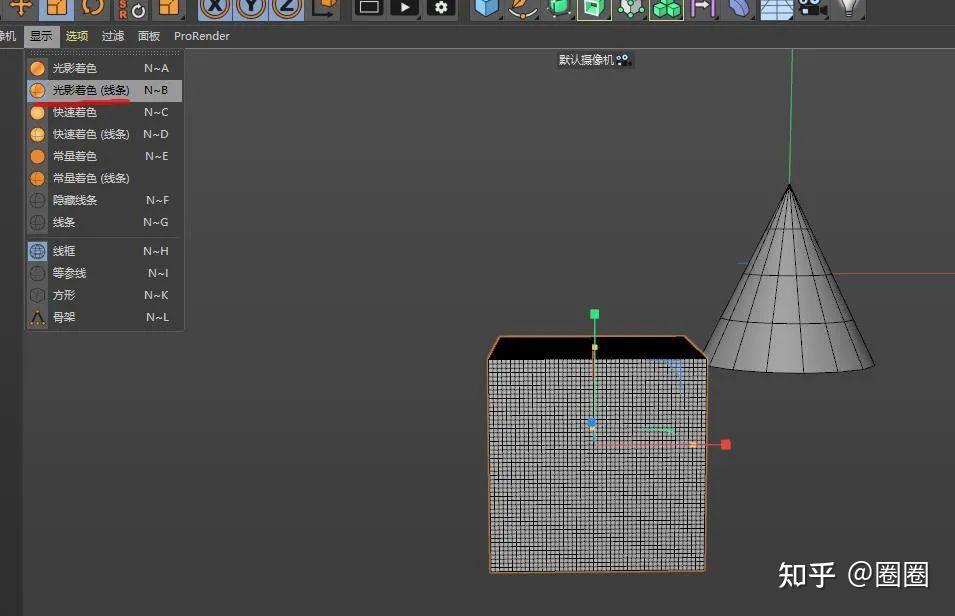The height and width of the screenshot is (616, 955).
Task: Open the volume builder icon with green dots
Action: (631, 9)
